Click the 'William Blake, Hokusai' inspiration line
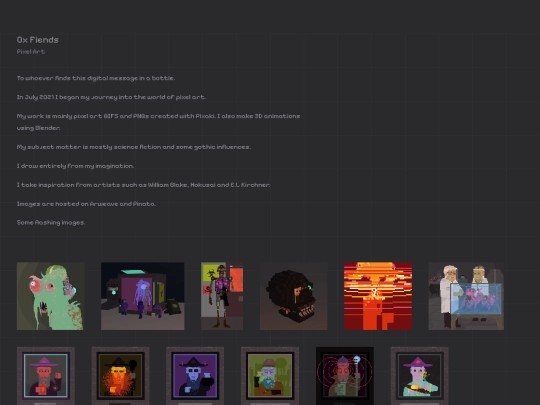Image resolution: width=540 pixels, height=405 pixels. pos(143,185)
